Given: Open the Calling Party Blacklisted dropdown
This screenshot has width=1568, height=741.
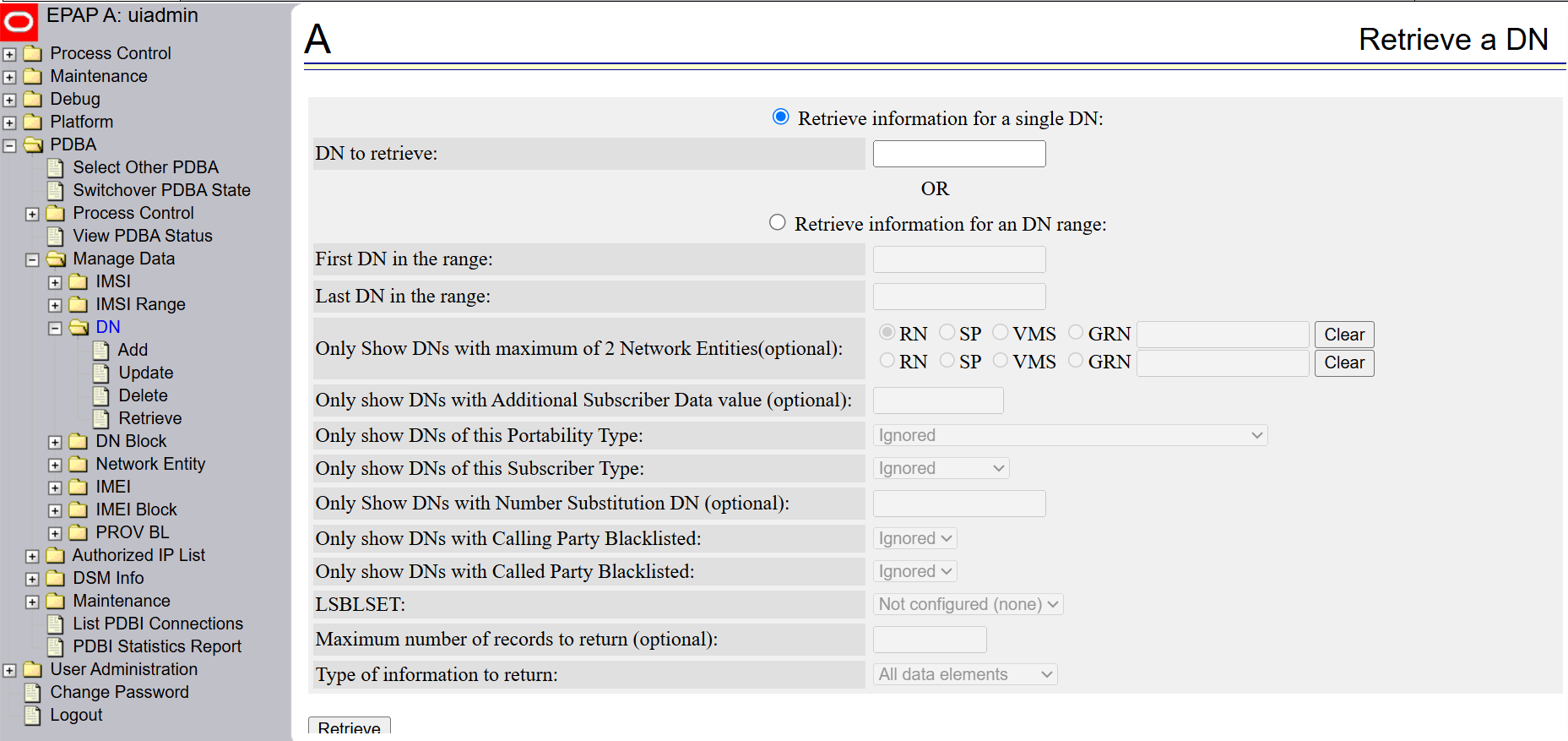Looking at the screenshot, I should point(915,538).
